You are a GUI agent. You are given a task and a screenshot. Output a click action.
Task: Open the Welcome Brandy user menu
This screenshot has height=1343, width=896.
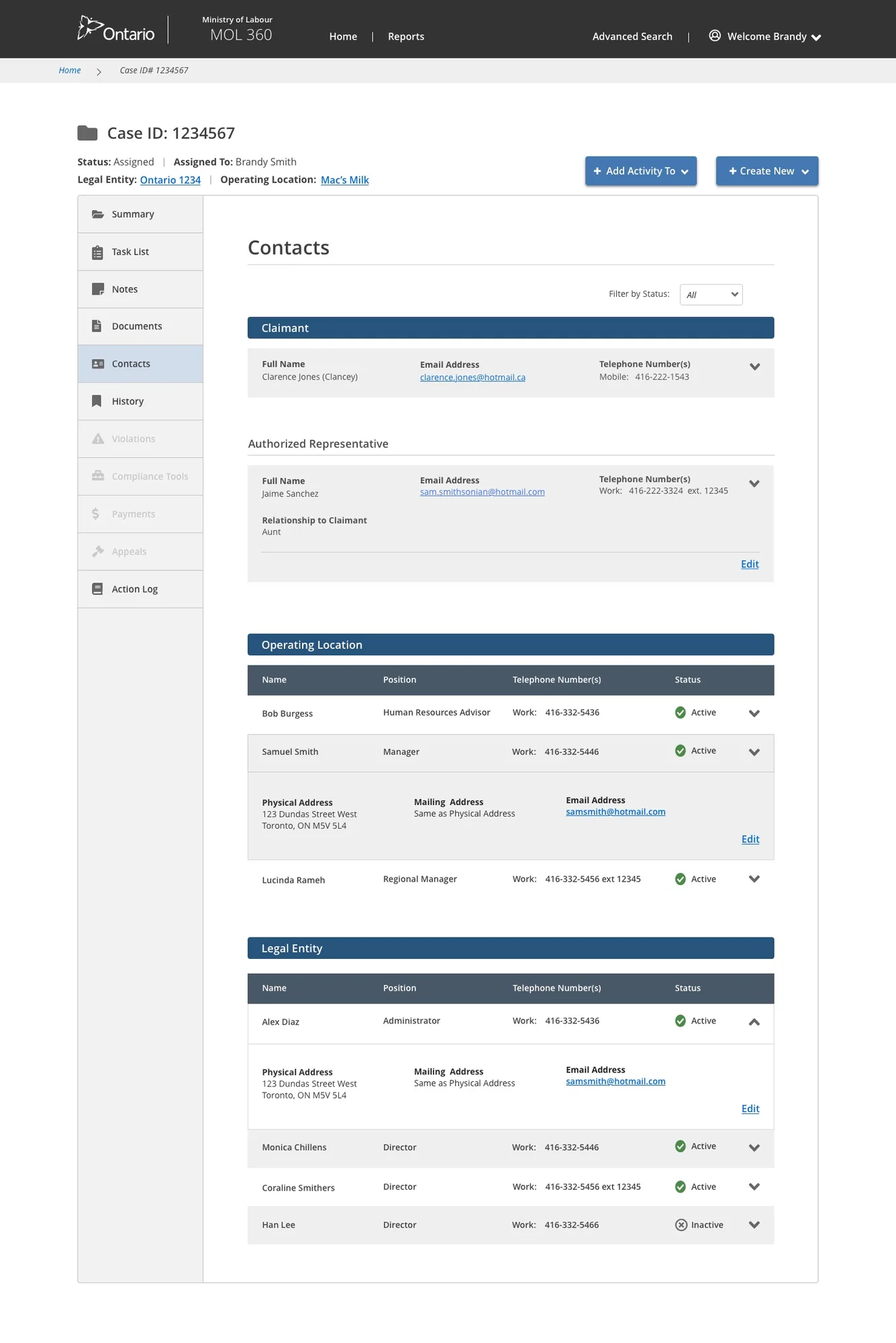(765, 36)
